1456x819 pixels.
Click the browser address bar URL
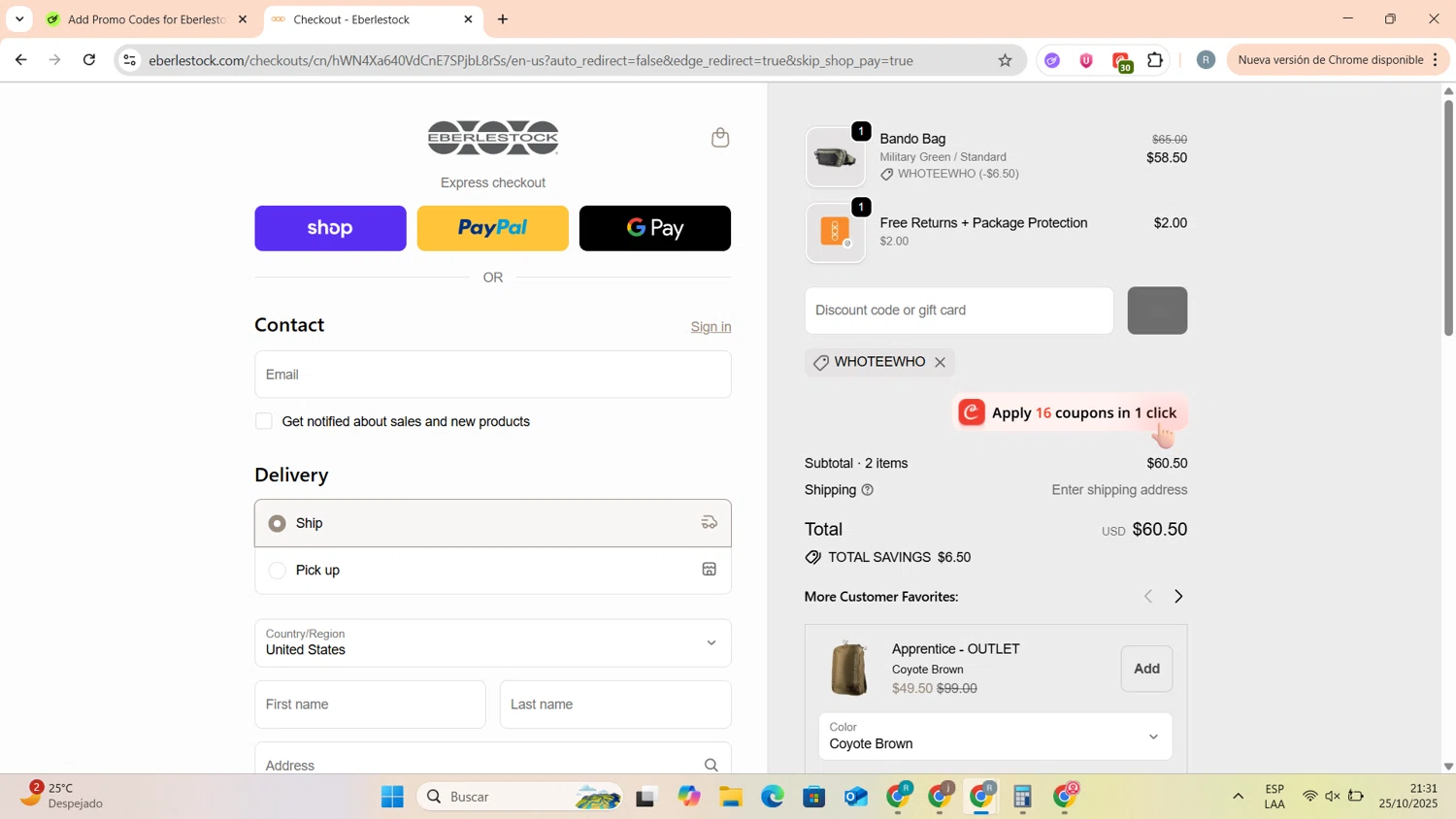[x=531, y=60]
